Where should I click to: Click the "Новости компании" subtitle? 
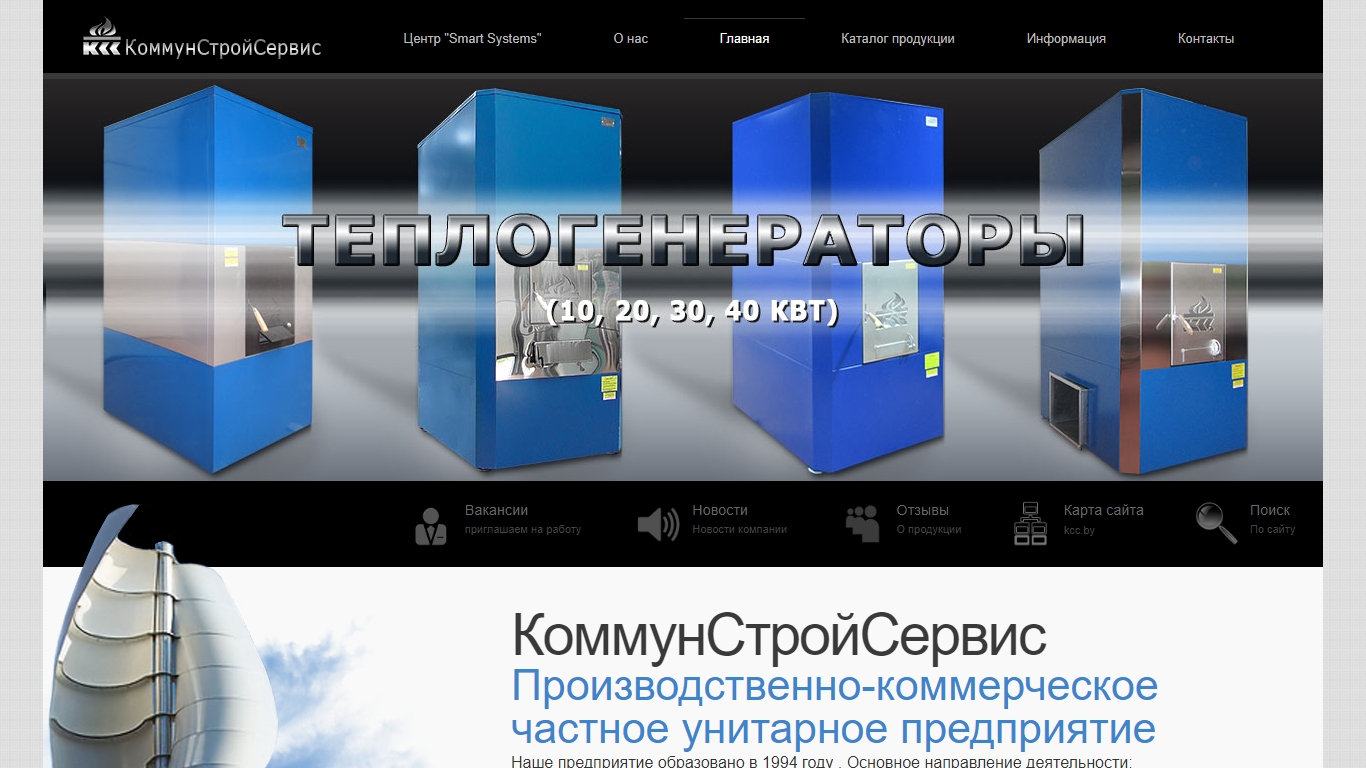(740, 530)
